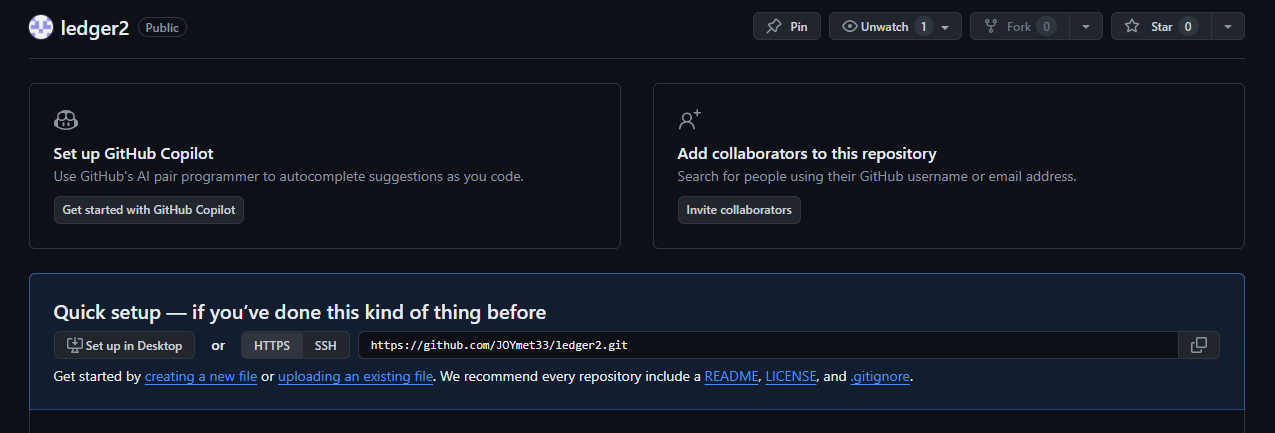Follow the README link
Viewport: 1275px width, 433px height.
(x=731, y=377)
